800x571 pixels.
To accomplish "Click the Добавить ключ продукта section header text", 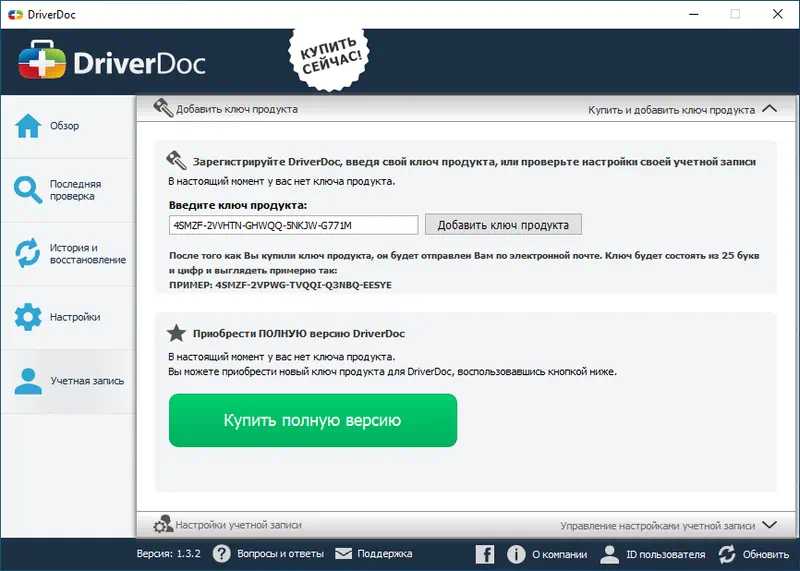I will tap(237, 109).
